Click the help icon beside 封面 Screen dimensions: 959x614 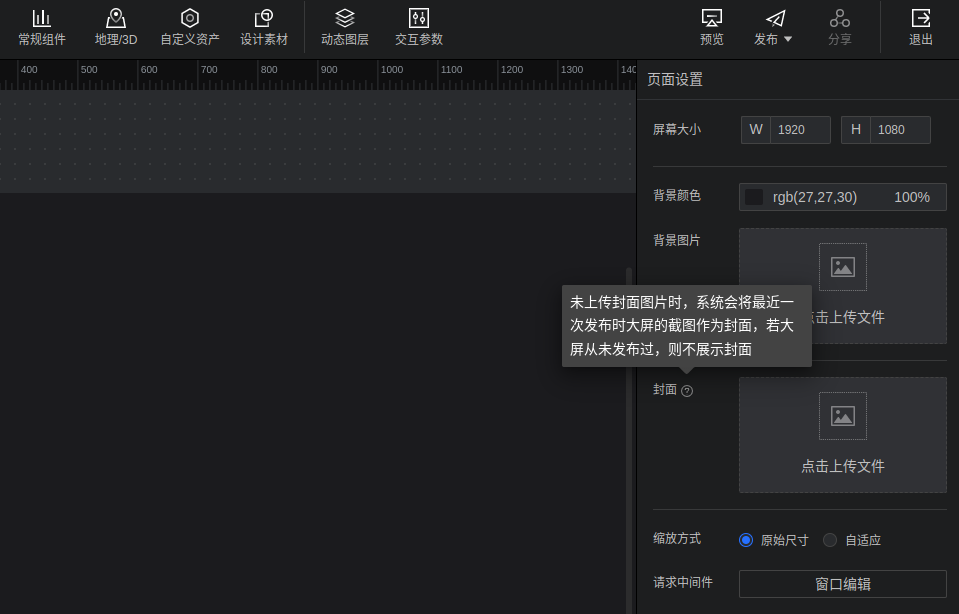point(687,391)
